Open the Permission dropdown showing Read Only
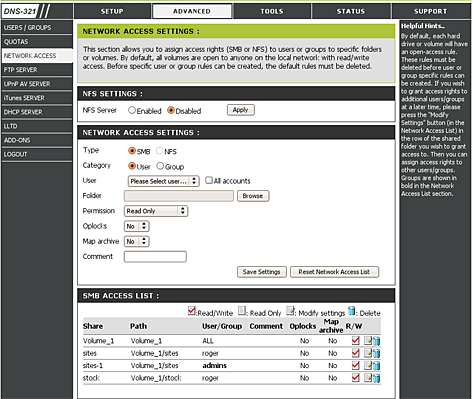 [x=156, y=211]
